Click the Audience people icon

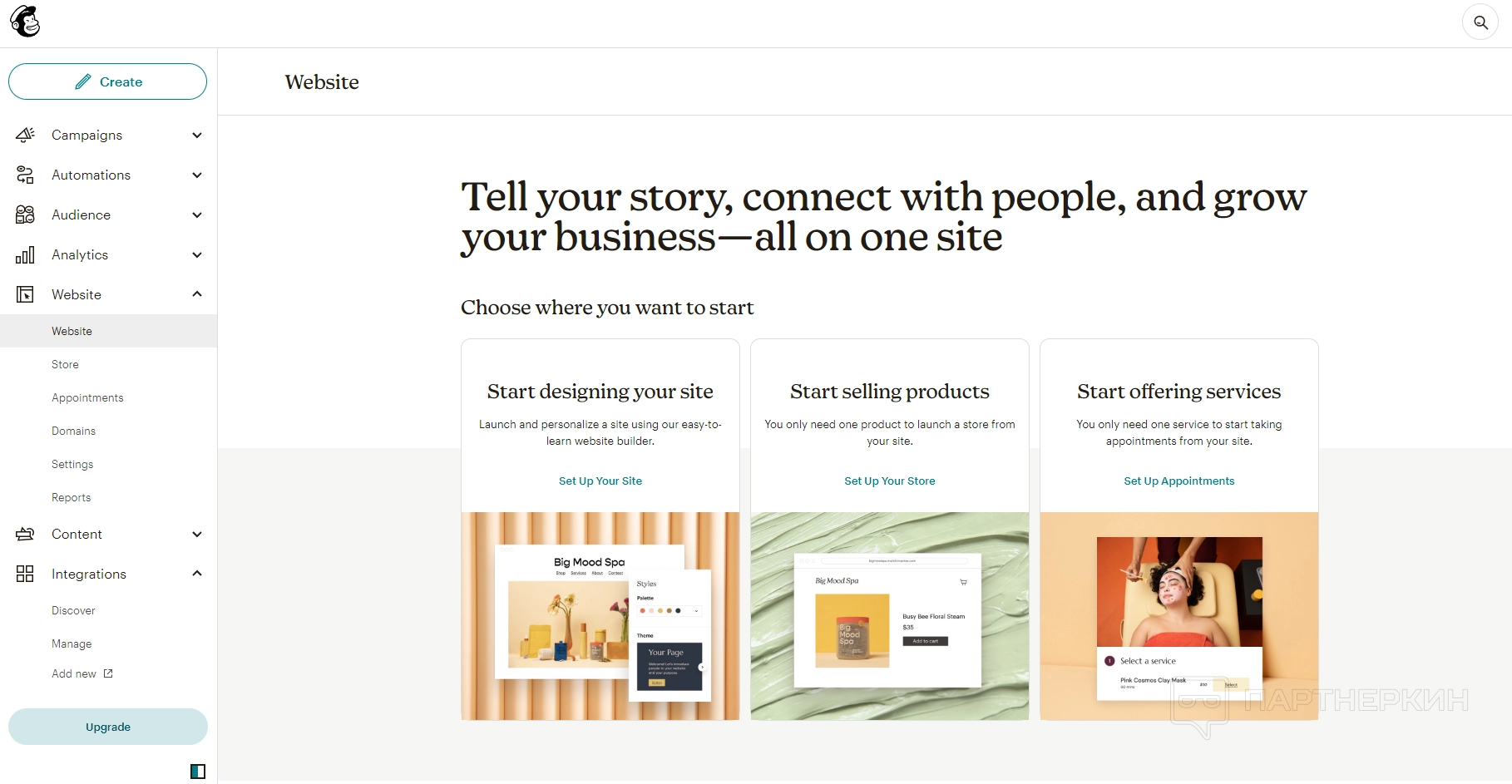coord(25,214)
